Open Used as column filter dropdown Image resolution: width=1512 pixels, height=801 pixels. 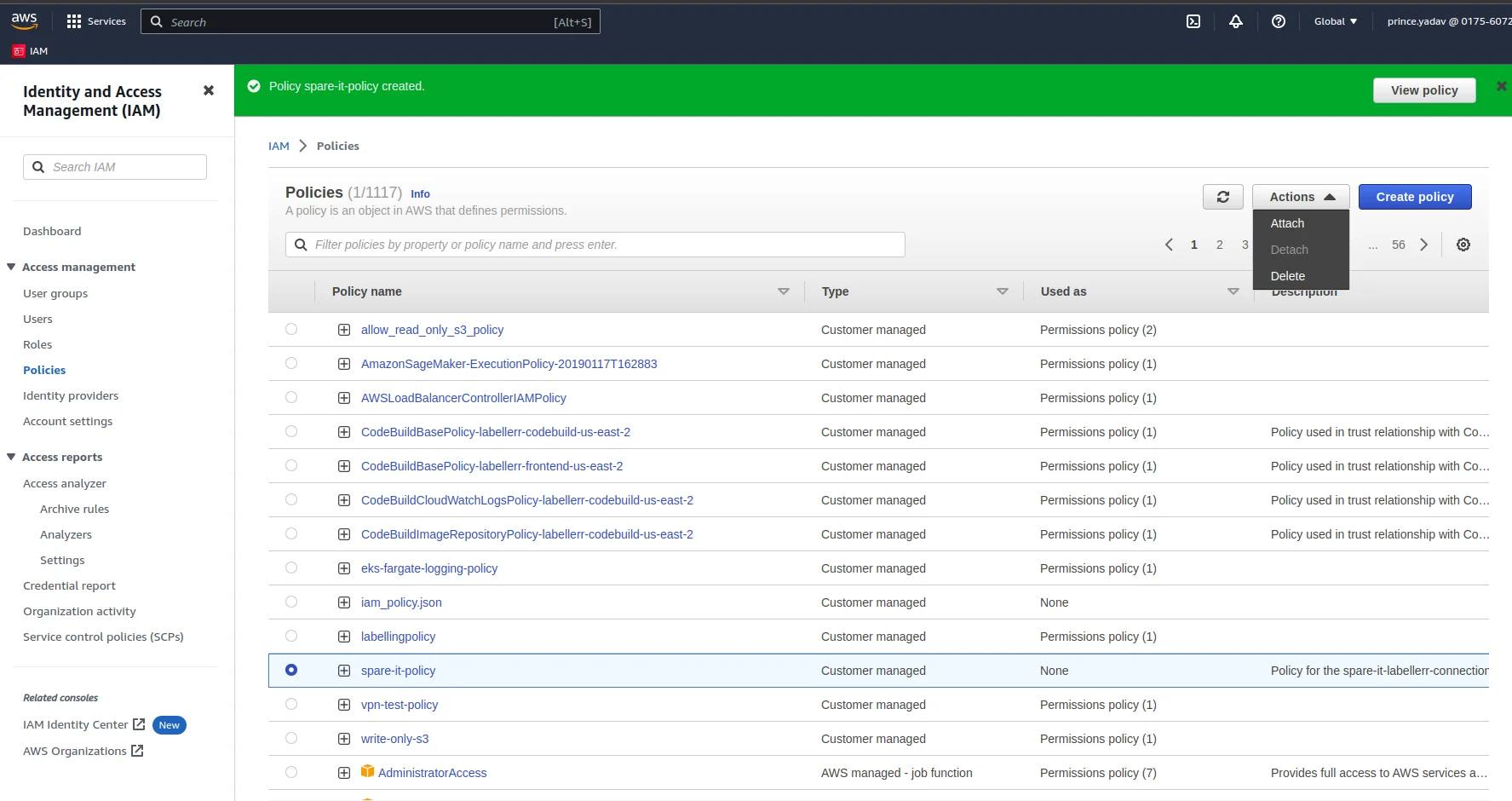(x=1233, y=291)
